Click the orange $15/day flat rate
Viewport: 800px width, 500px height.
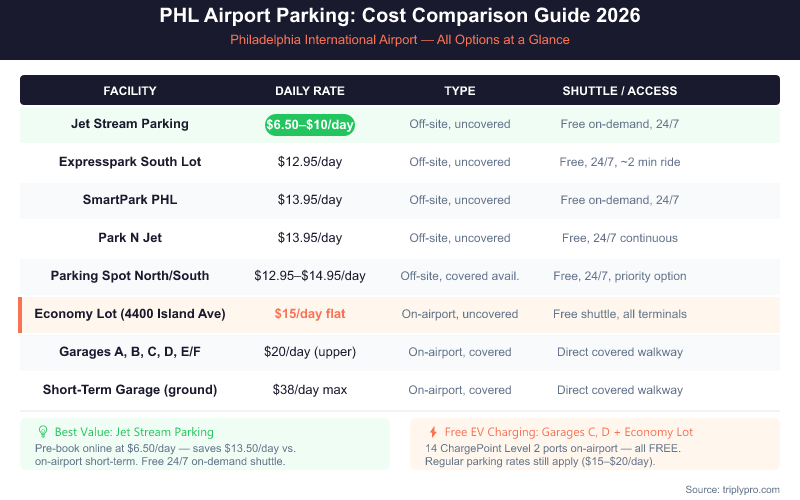click(310, 314)
